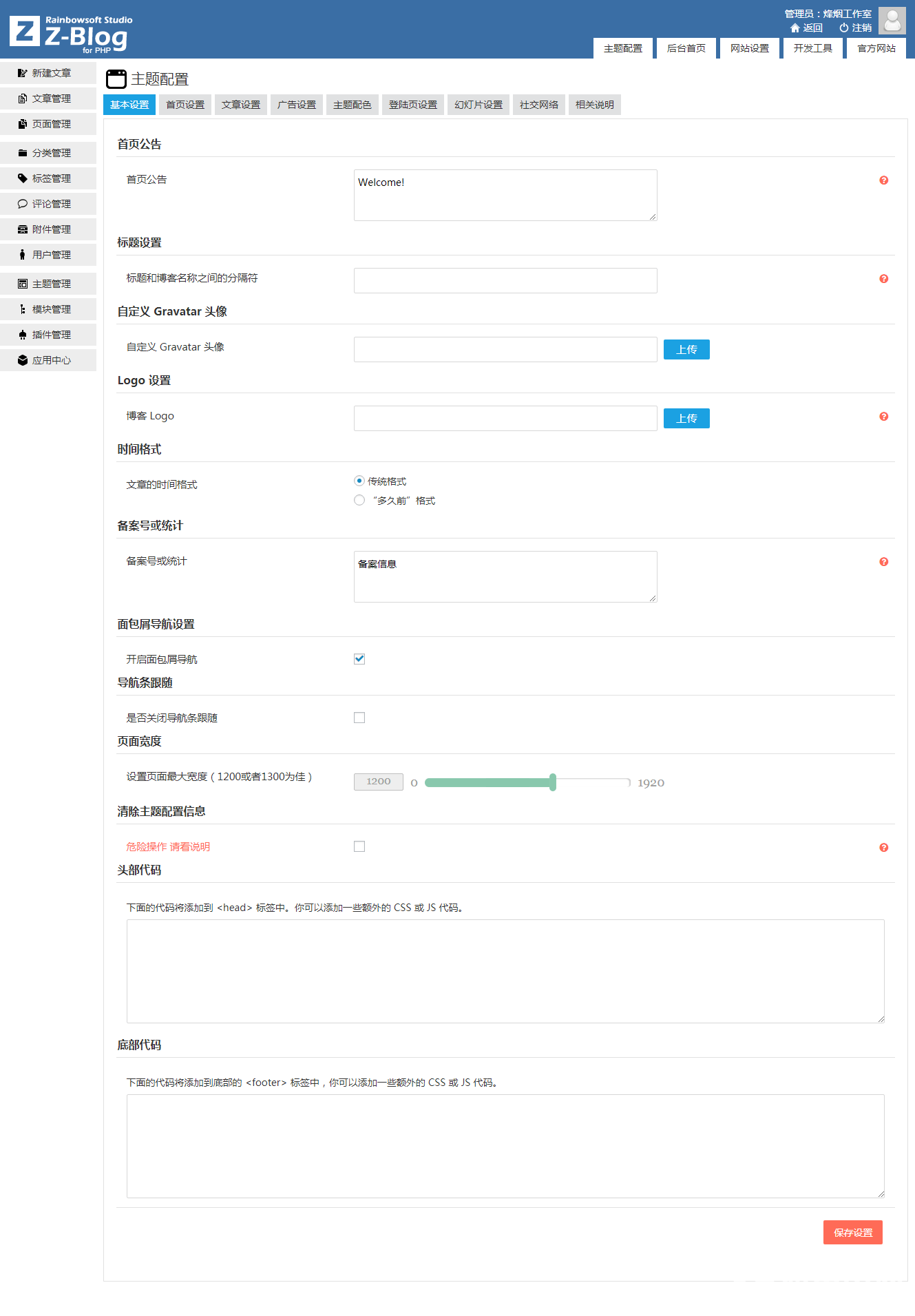This screenshot has width=915, height=1316.
Task: Click the 附件管理 icon
Action: [23, 229]
